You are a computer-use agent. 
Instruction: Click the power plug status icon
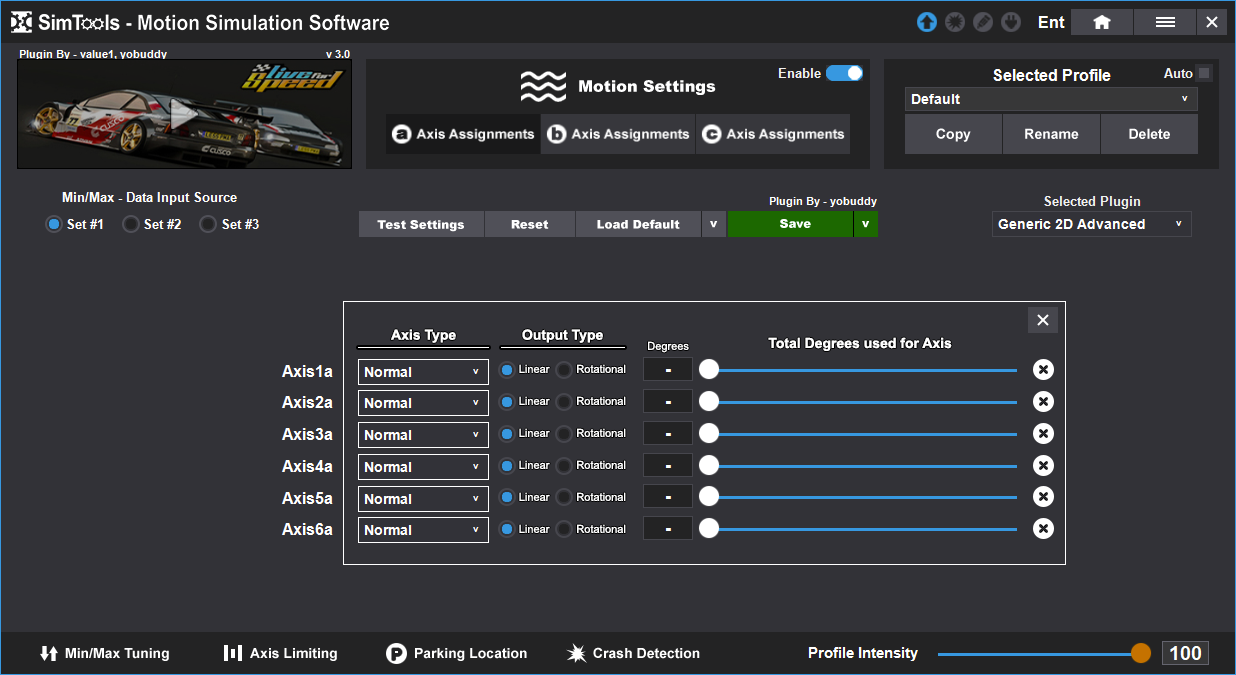pyautogui.click(x=1011, y=22)
